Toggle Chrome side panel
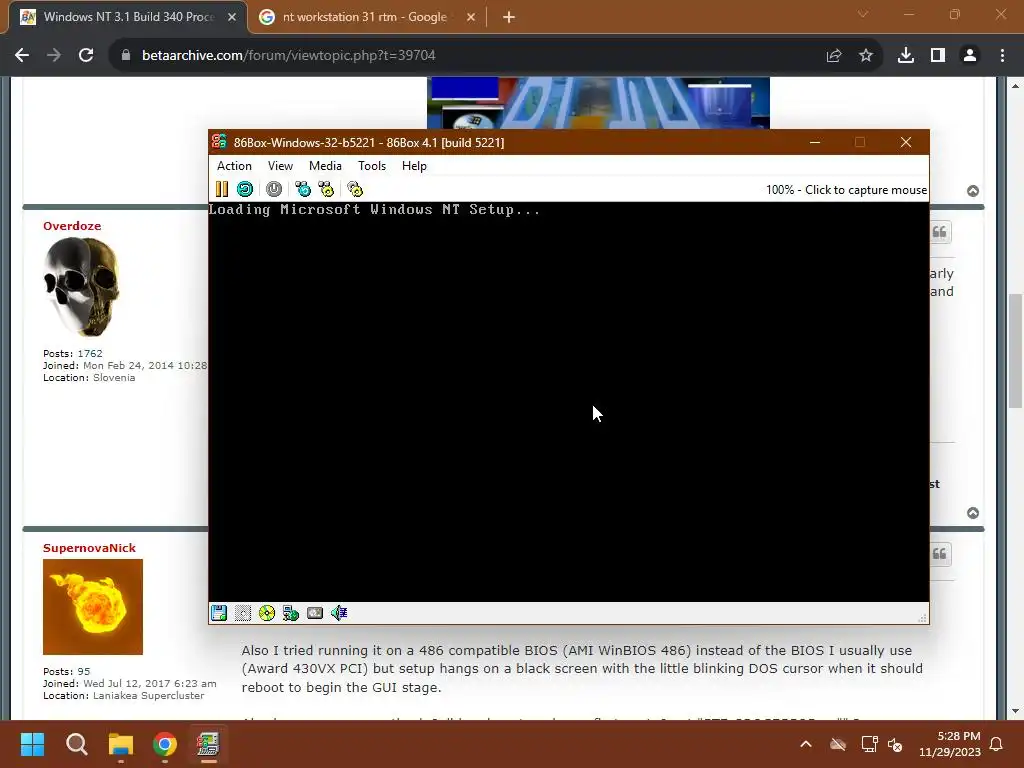The width and height of the screenshot is (1024, 768). point(938,56)
